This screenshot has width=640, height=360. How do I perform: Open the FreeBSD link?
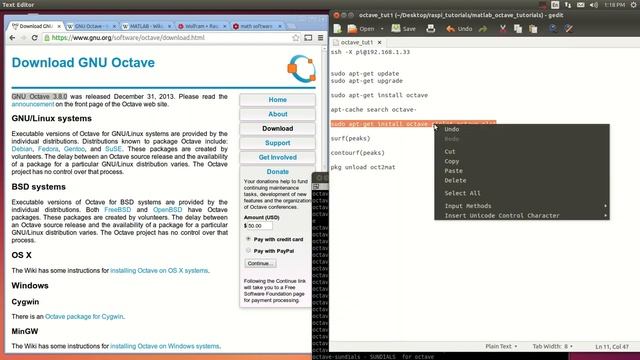point(118,209)
